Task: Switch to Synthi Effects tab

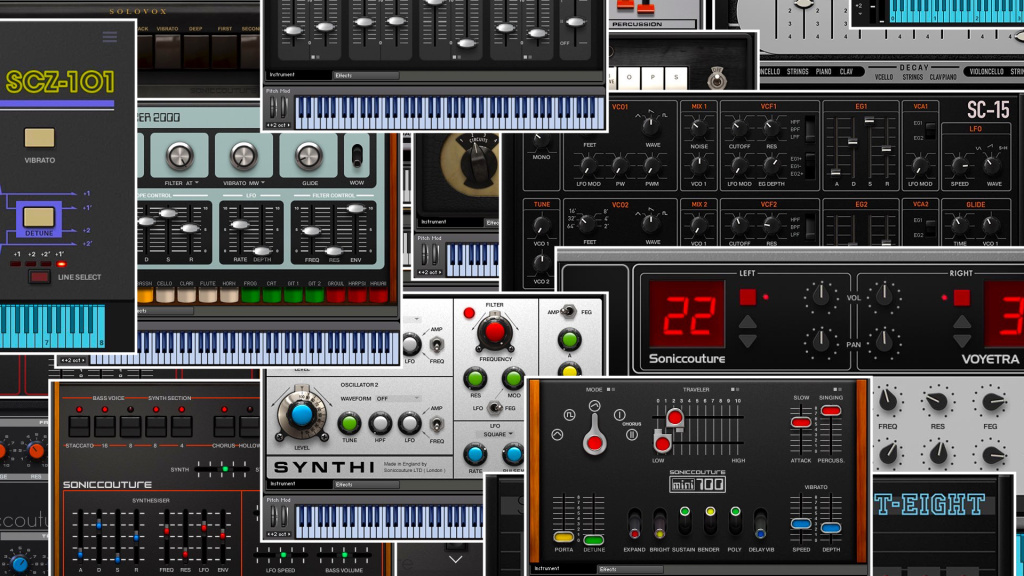Action: coord(366,485)
